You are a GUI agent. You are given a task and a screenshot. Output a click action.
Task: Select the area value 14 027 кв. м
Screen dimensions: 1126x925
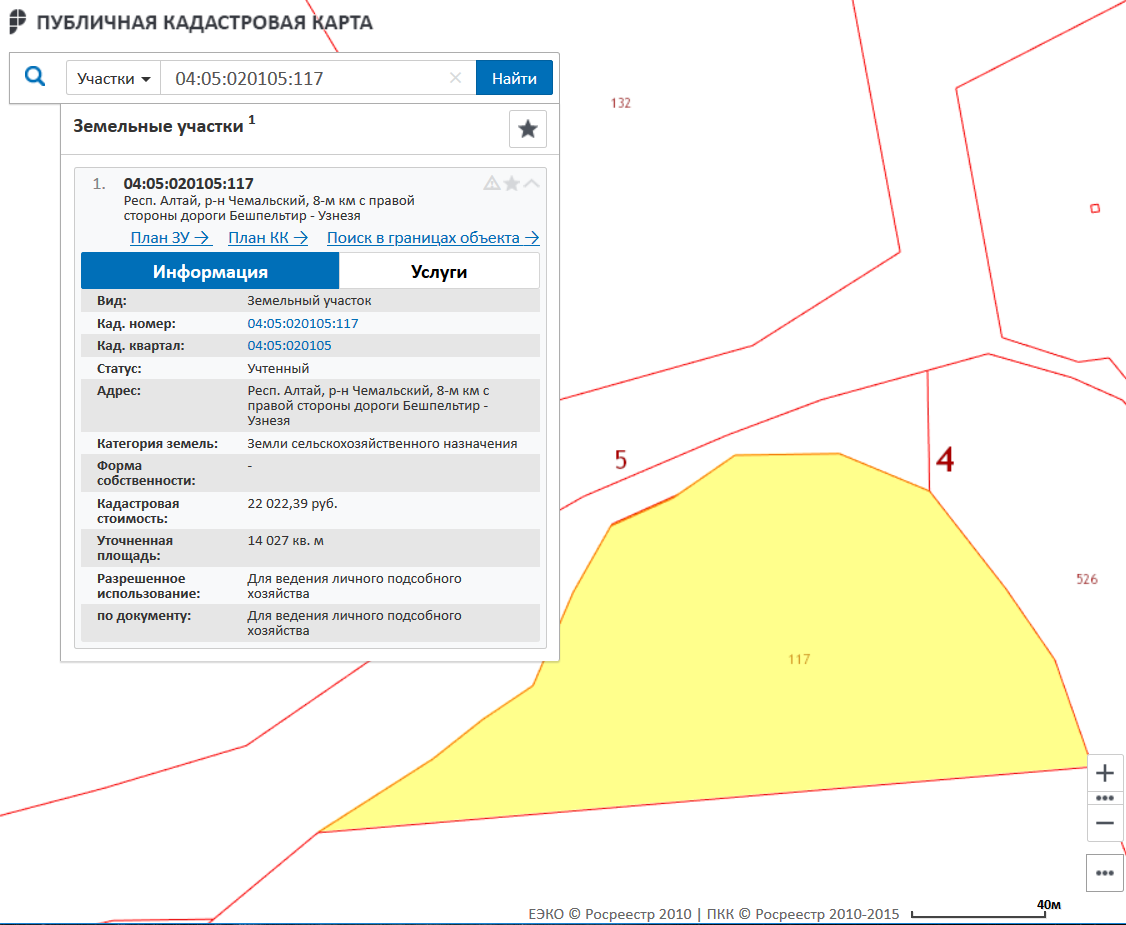coord(285,541)
